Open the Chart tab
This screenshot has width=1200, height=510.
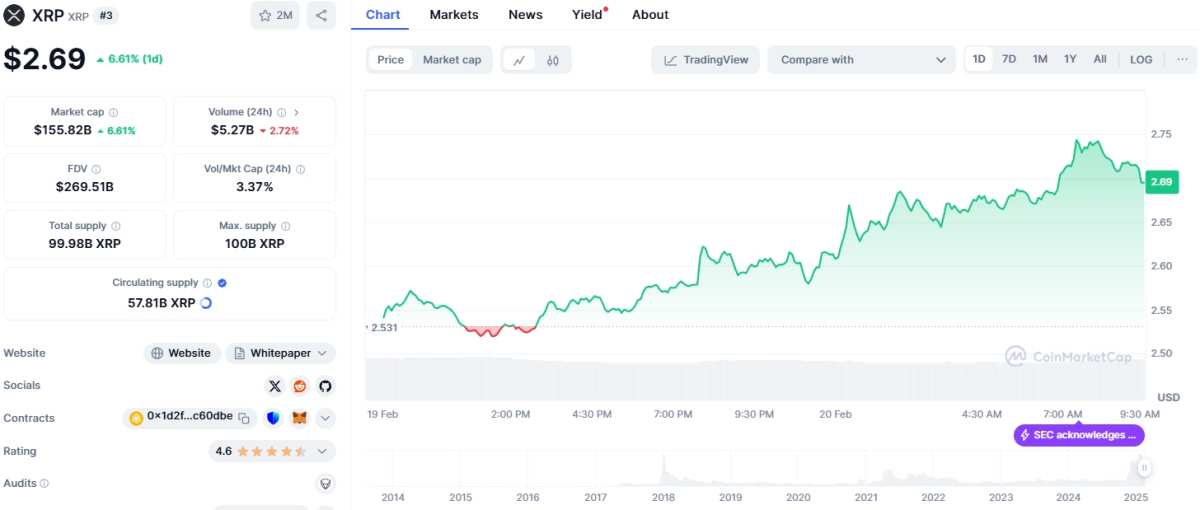pyautogui.click(x=383, y=15)
